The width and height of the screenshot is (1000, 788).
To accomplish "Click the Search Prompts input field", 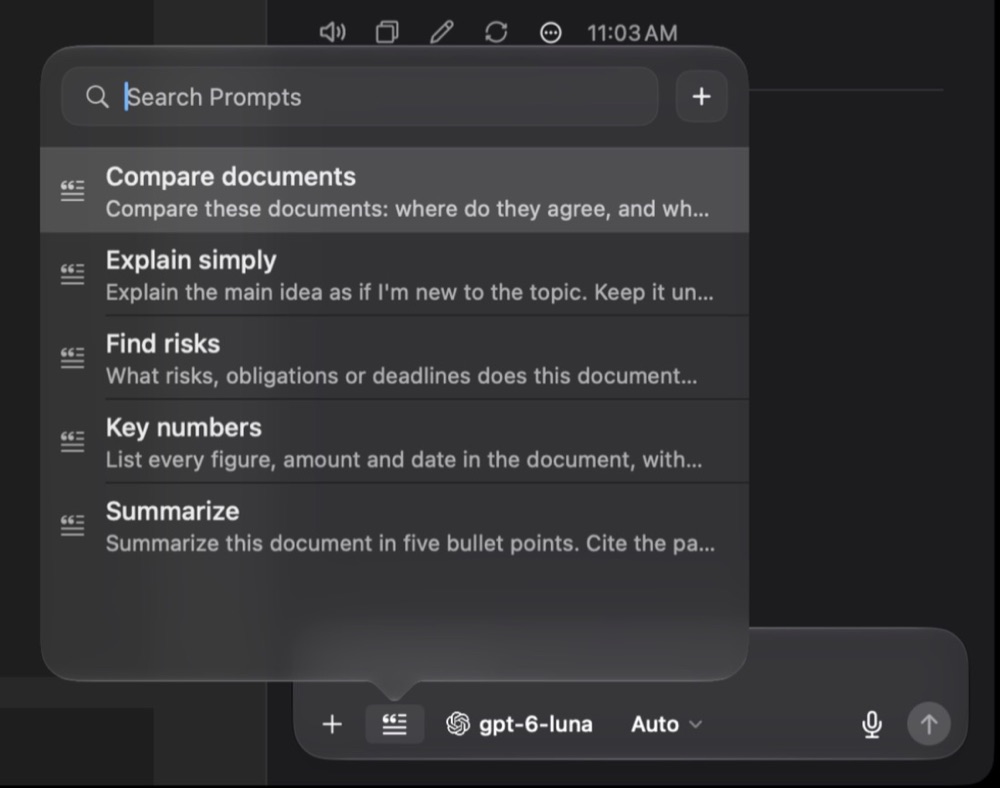I will coord(360,97).
